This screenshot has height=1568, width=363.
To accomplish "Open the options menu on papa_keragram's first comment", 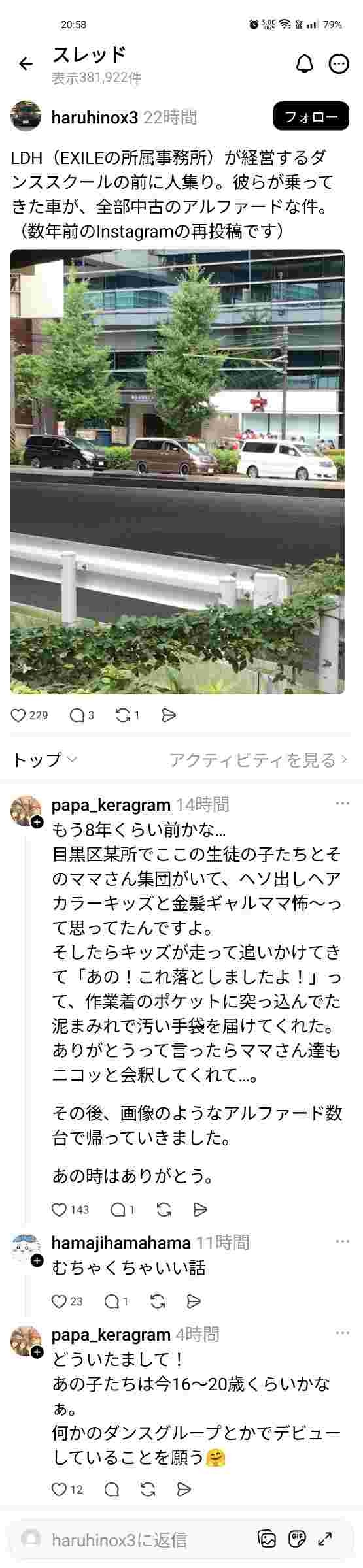I will coord(342,804).
